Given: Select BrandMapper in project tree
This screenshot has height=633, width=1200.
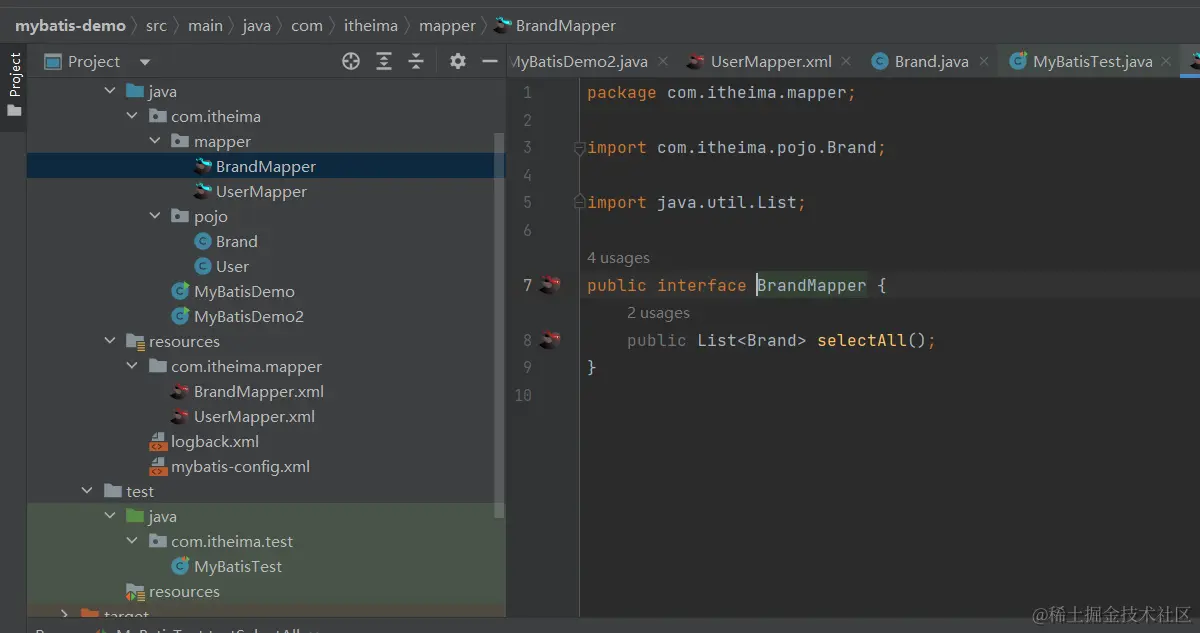Looking at the screenshot, I should click(x=266, y=166).
